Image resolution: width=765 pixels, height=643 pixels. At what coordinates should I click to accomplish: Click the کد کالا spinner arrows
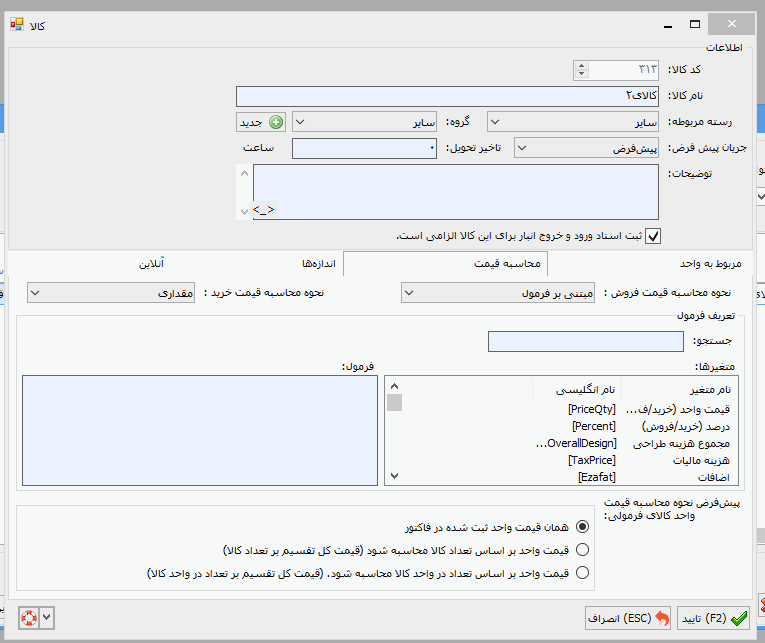click(581, 70)
